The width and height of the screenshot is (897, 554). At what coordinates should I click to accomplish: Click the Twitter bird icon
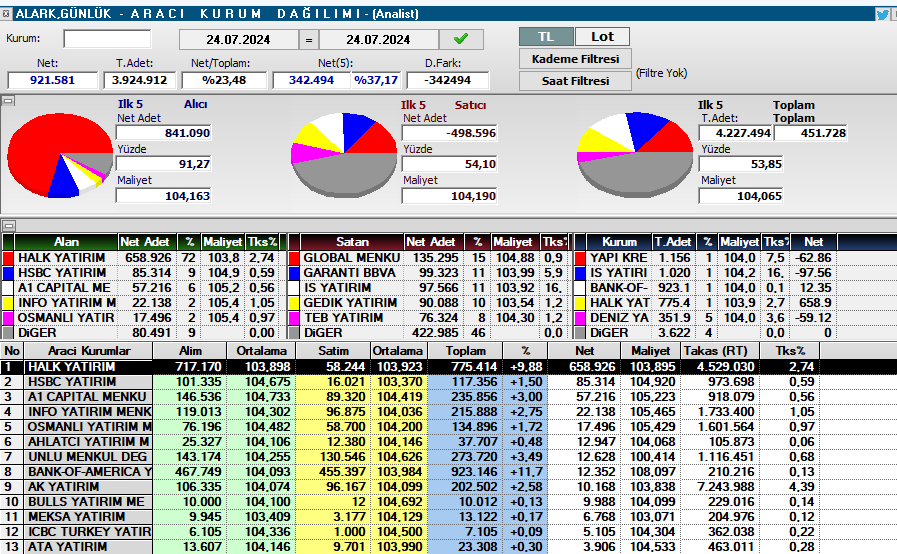[x=883, y=14]
